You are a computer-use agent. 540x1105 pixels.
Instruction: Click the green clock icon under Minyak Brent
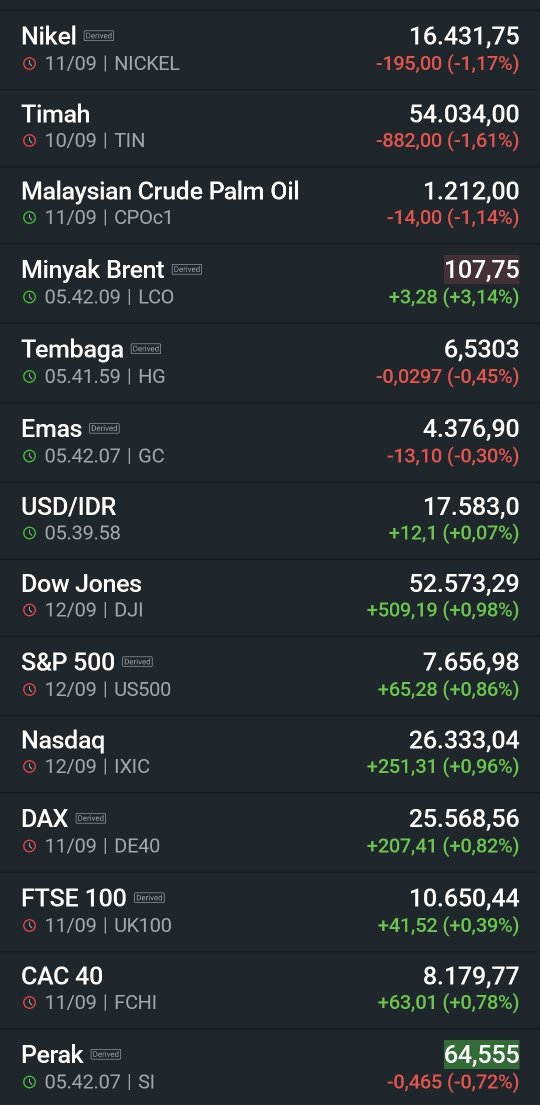pyautogui.click(x=29, y=297)
